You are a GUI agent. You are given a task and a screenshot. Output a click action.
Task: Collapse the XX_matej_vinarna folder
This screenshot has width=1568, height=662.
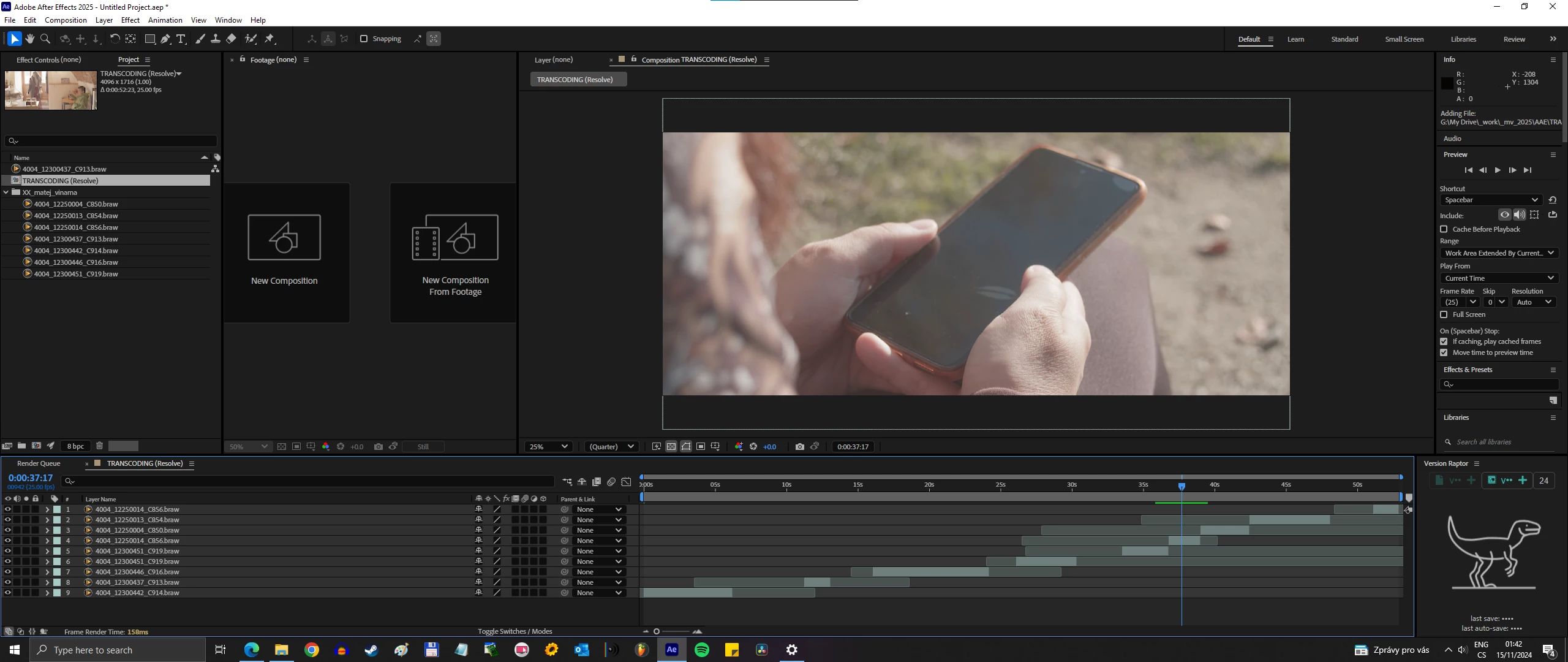(6, 192)
